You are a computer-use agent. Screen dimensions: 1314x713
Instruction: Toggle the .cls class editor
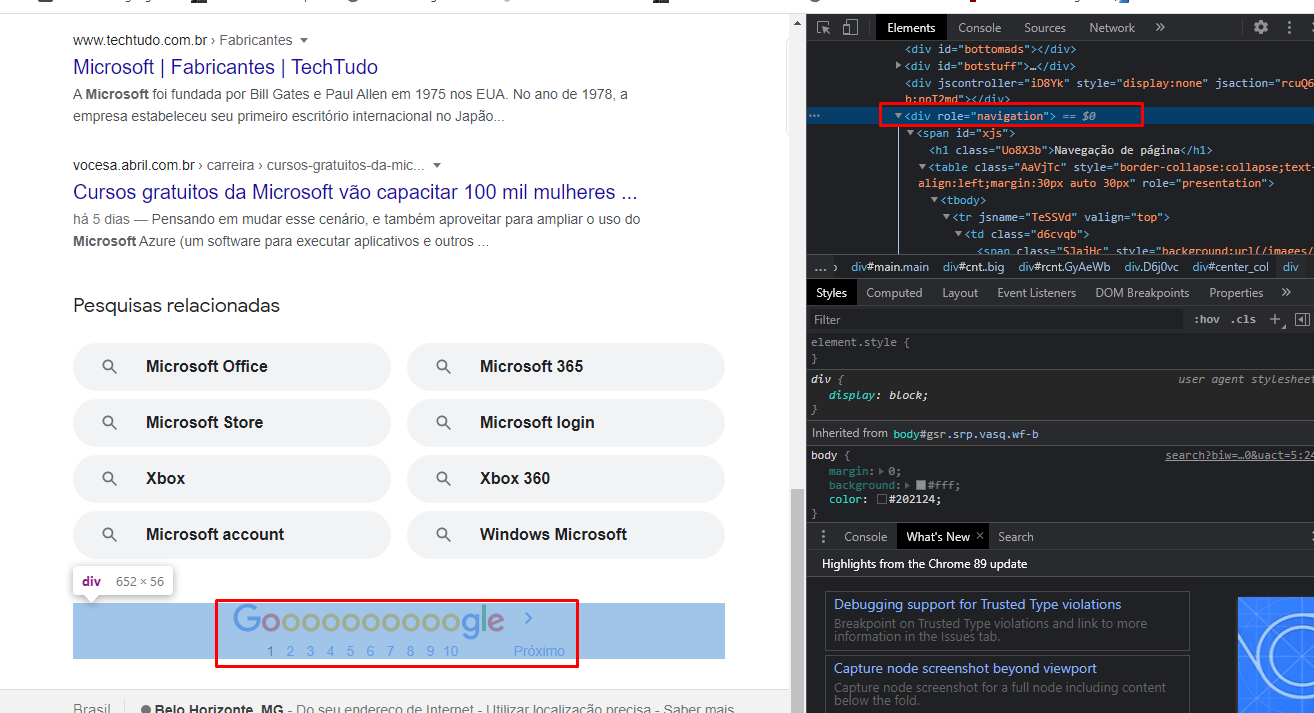1244,320
